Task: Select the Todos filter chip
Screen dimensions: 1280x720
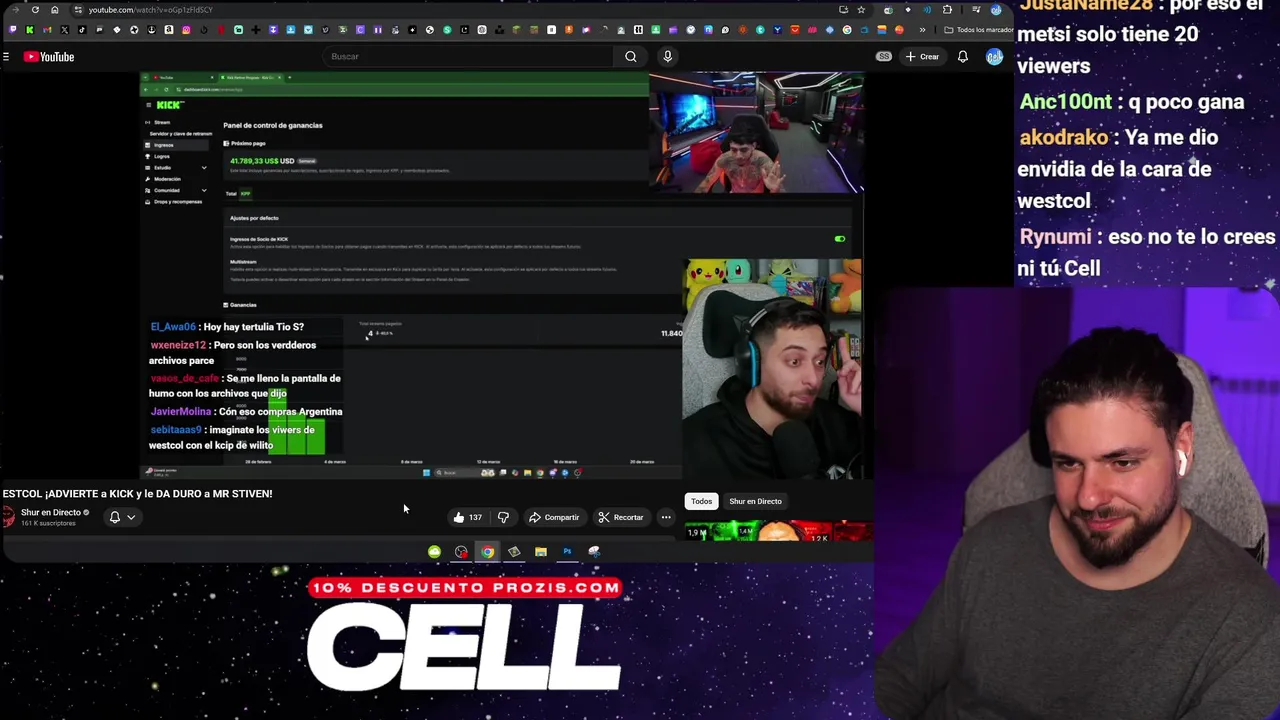Action: click(x=701, y=501)
